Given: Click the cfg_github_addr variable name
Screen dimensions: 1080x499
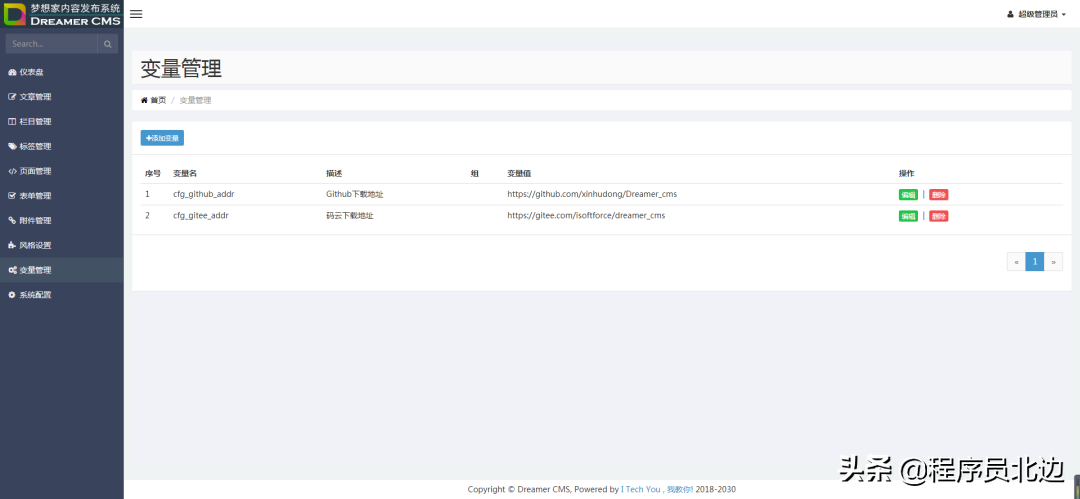Looking at the screenshot, I should (x=204, y=194).
